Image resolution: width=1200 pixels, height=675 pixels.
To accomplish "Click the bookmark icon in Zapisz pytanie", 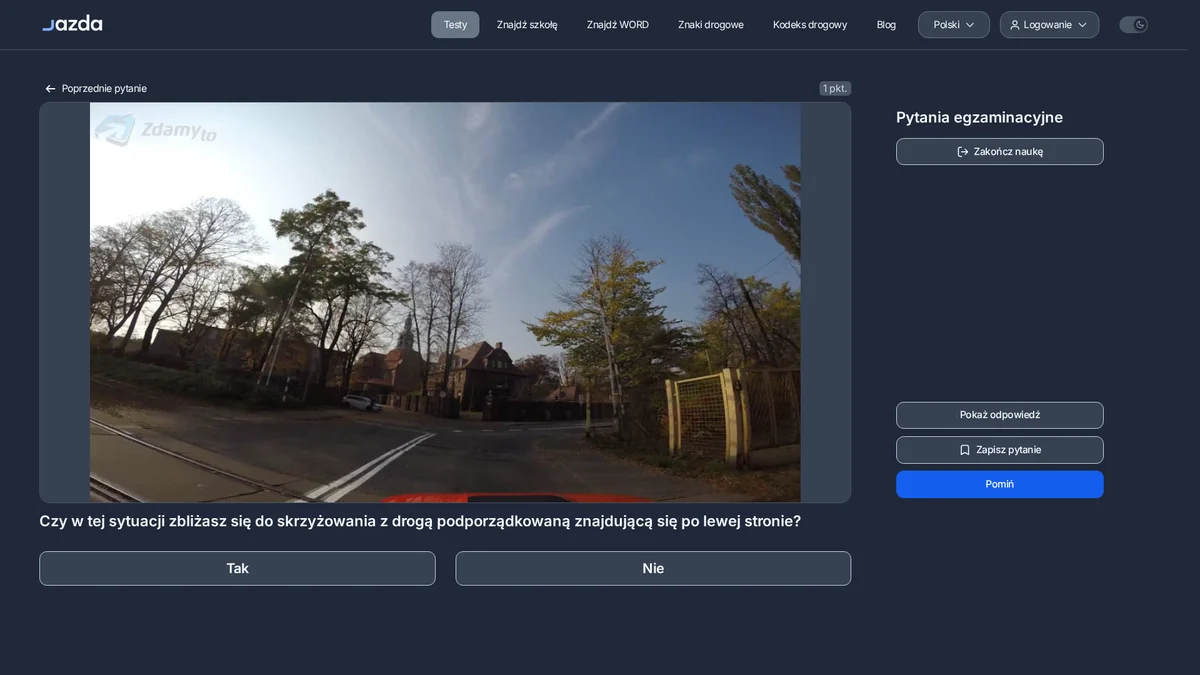I will (x=964, y=450).
